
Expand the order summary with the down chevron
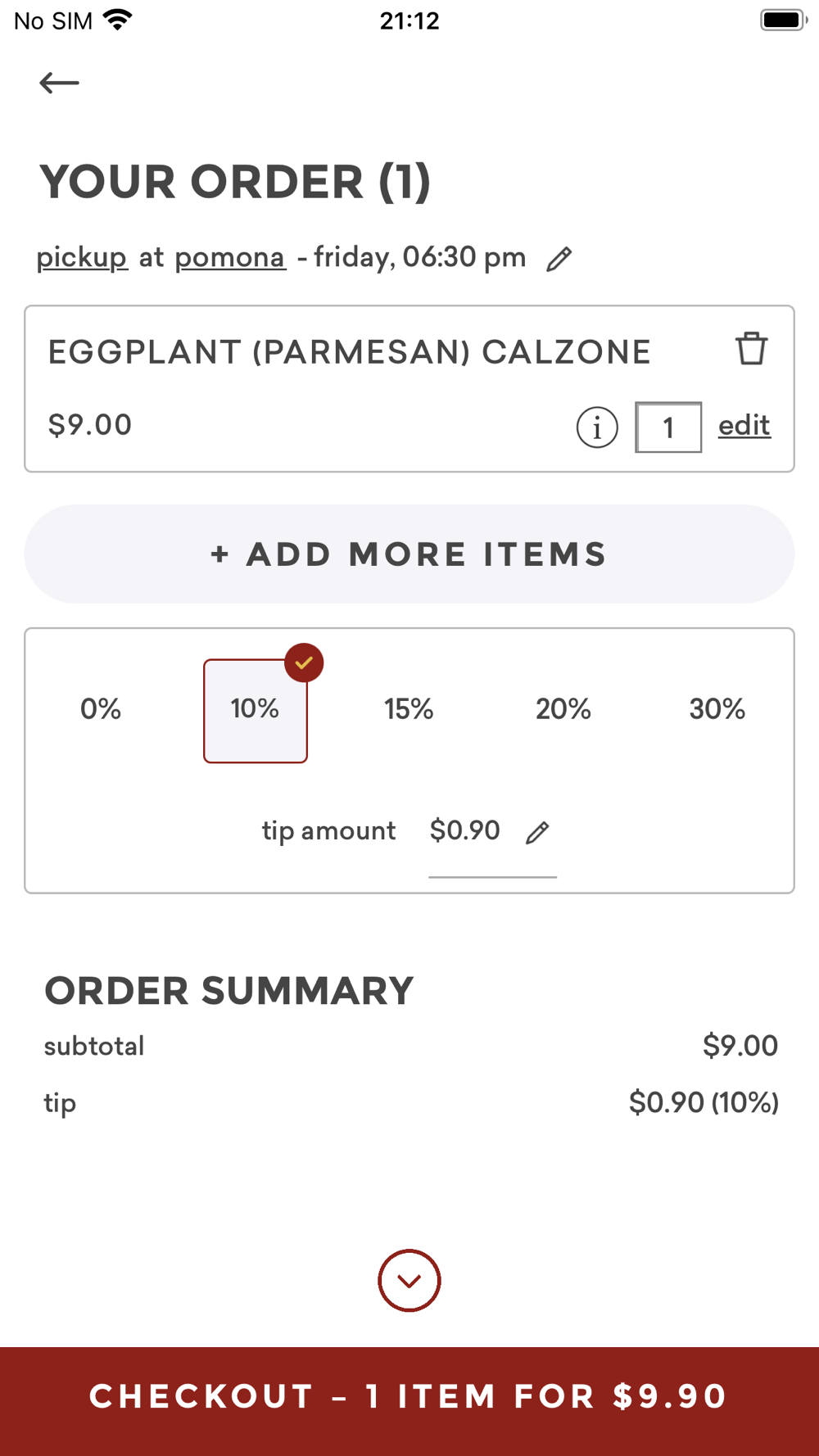click(x=409, y=1281)
